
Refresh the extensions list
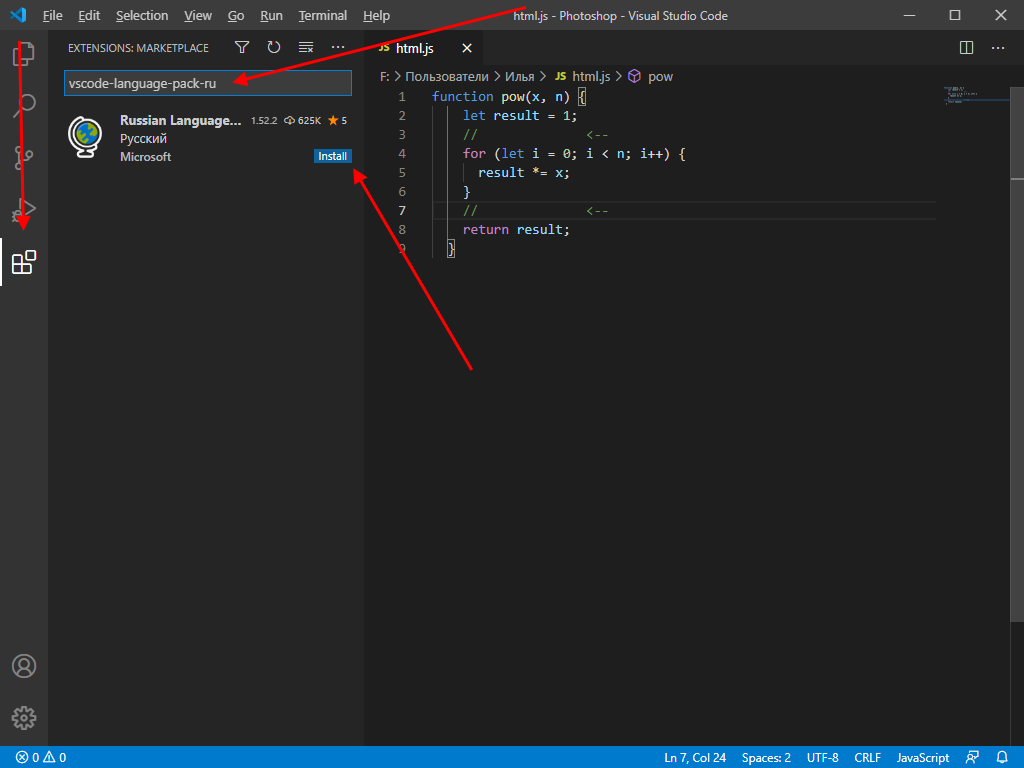click(273, 47)
